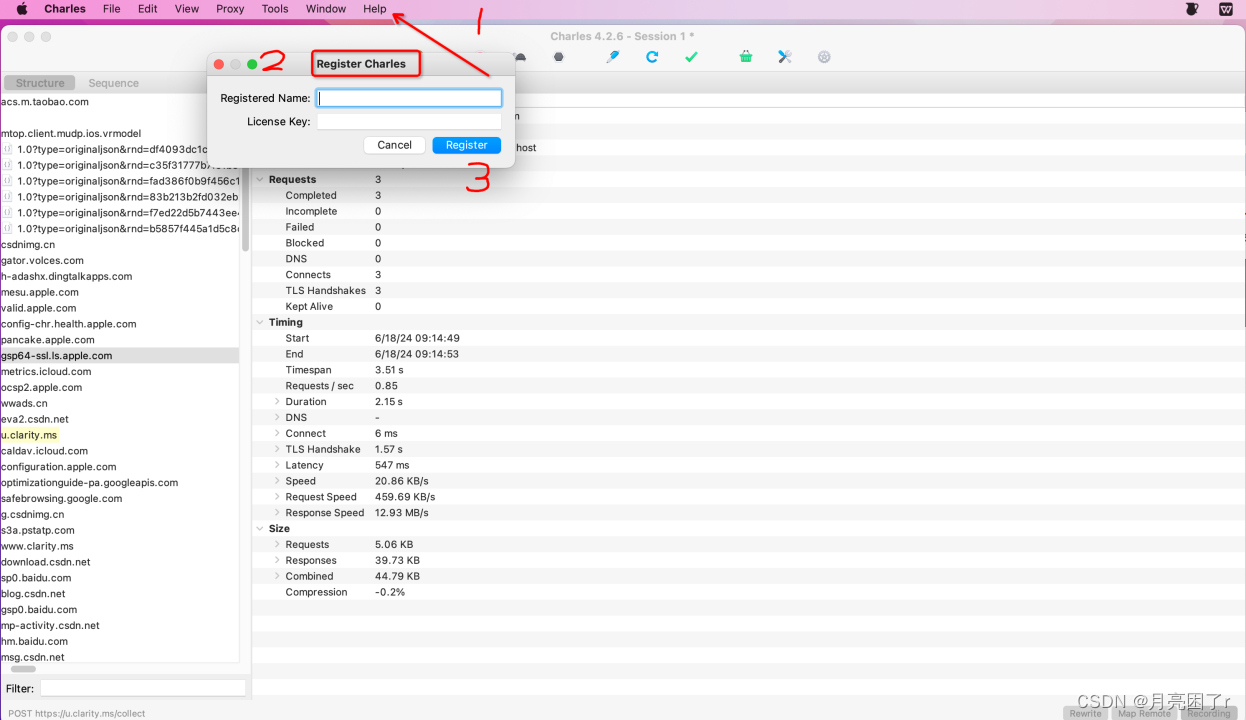Screen dimensions: 1246x720
Task: Expand the Latency row
Action: pyautogui.click(x=277, y=466)
